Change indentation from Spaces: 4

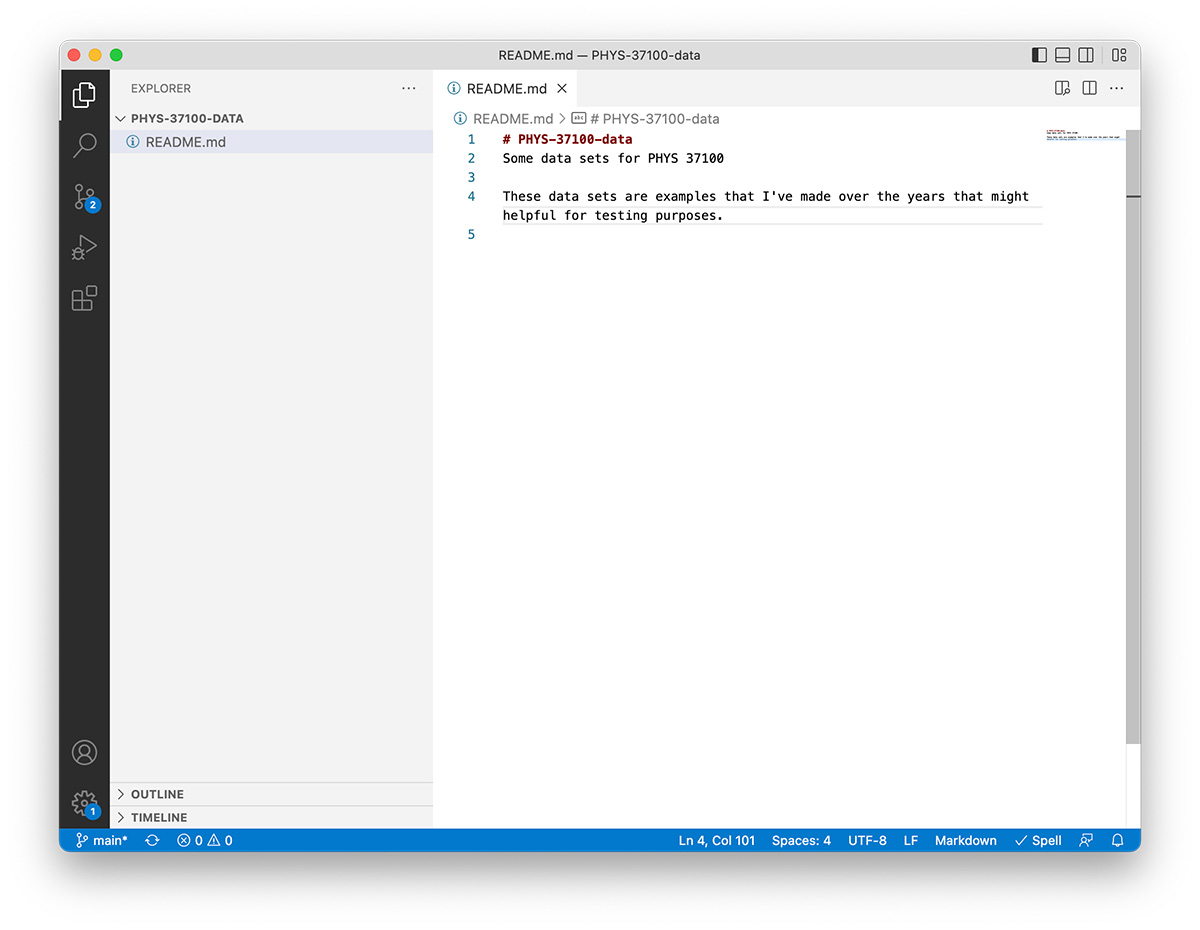pyautogui.click(x=801, y=840)
